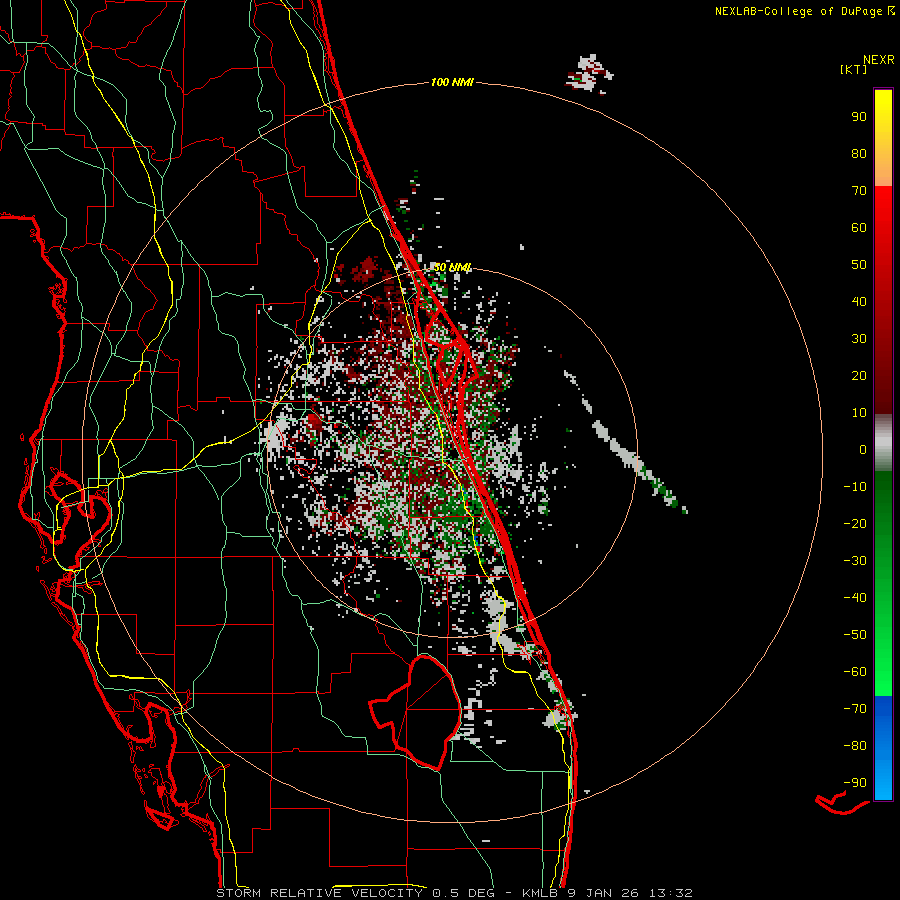Click the 20 value on the velocity scale

(859, 376)
